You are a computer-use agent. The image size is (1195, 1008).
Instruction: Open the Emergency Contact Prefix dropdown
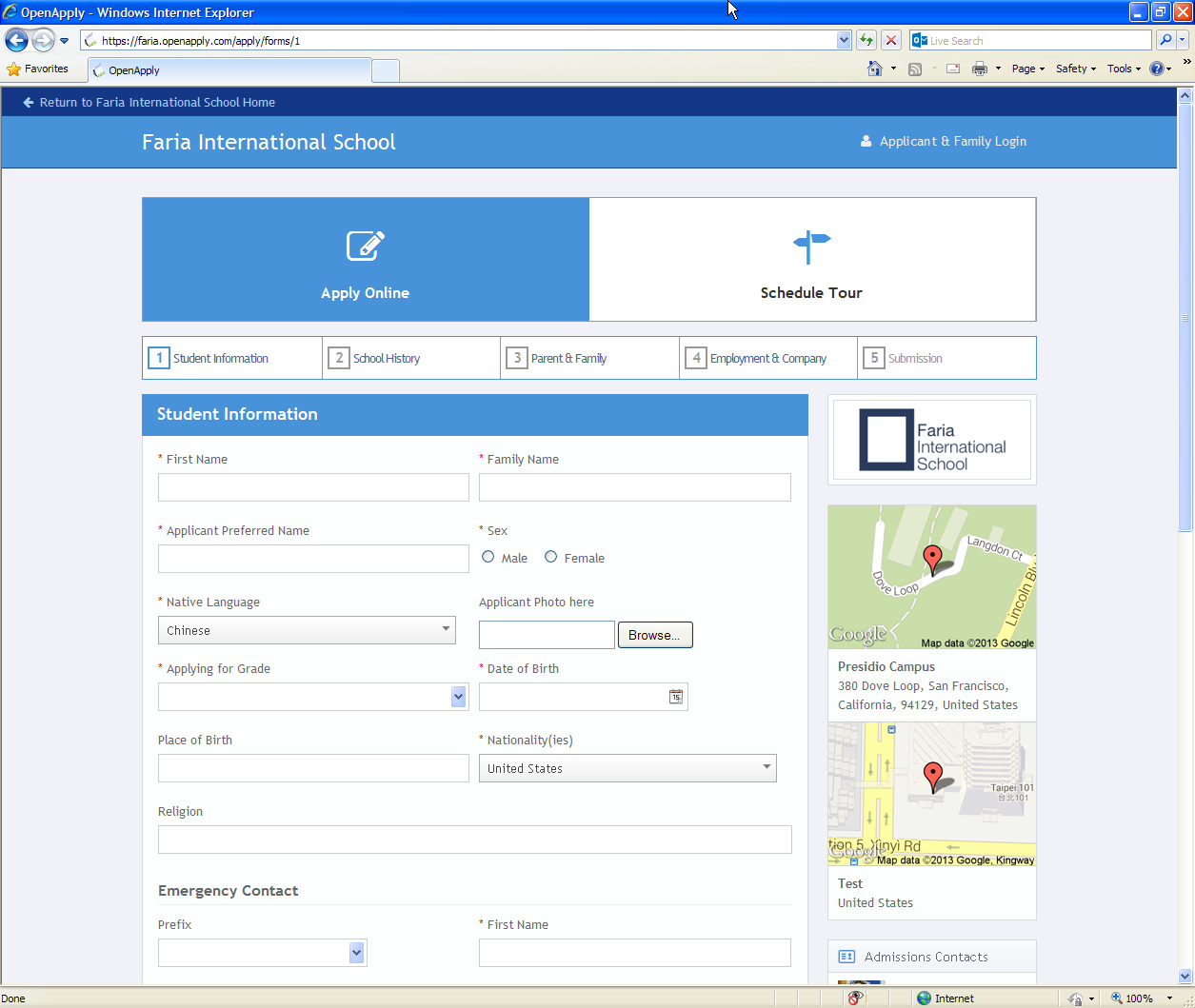(x=263, y=953)
